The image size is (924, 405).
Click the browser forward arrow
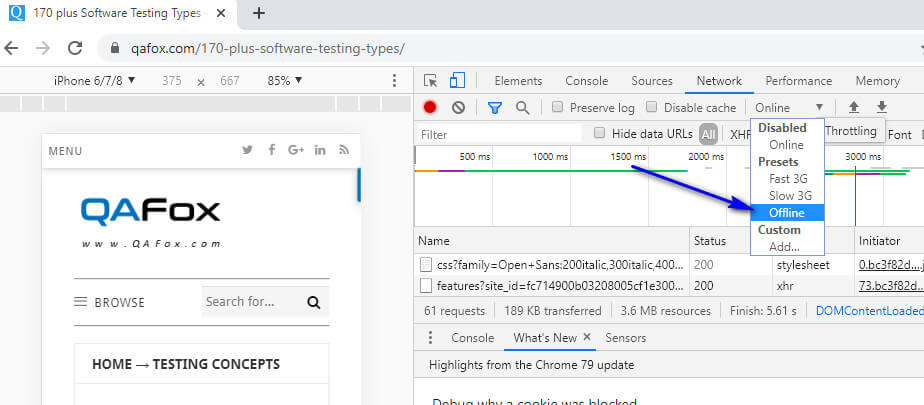point(43,48)
